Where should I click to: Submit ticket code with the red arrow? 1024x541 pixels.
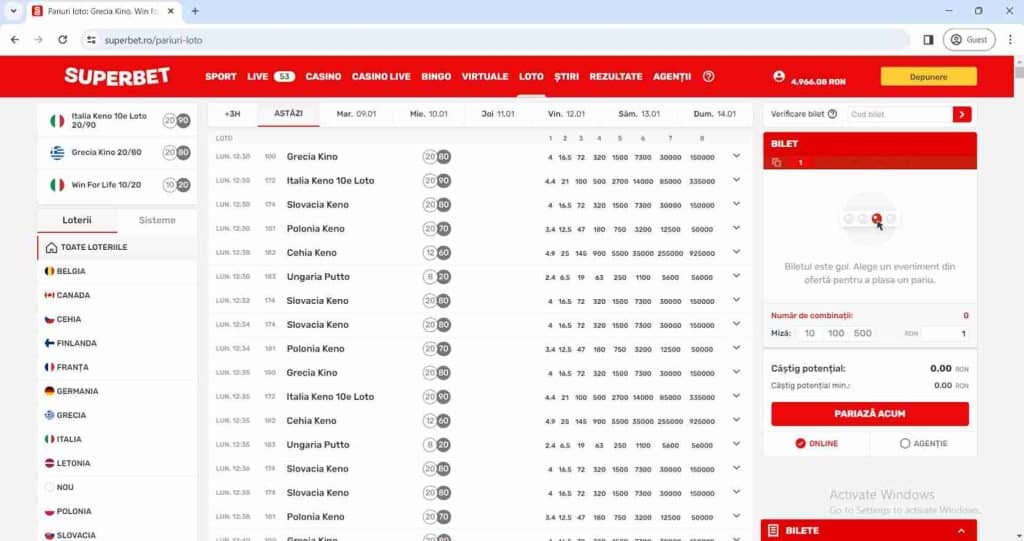962,114
